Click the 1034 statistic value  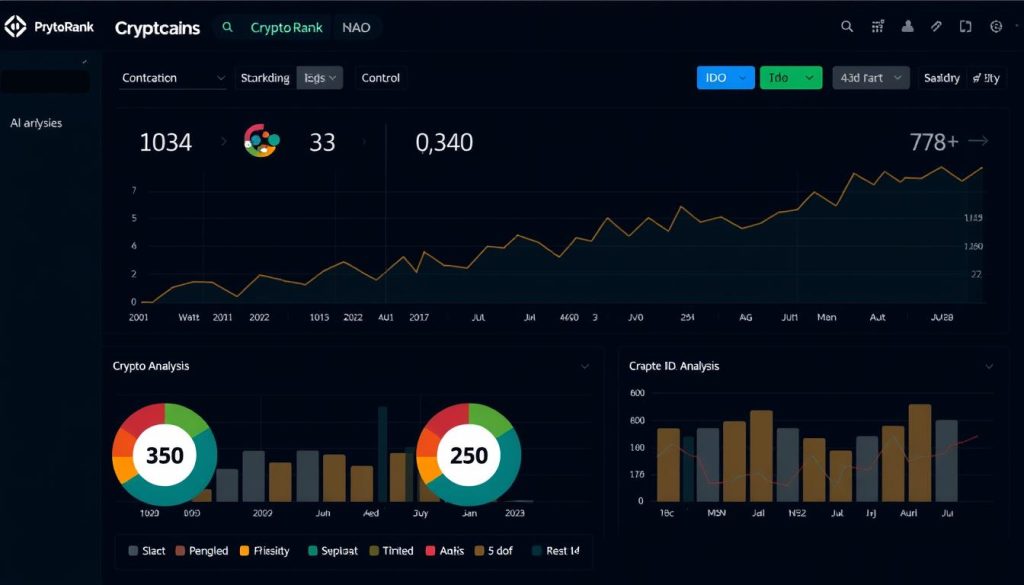166,142
